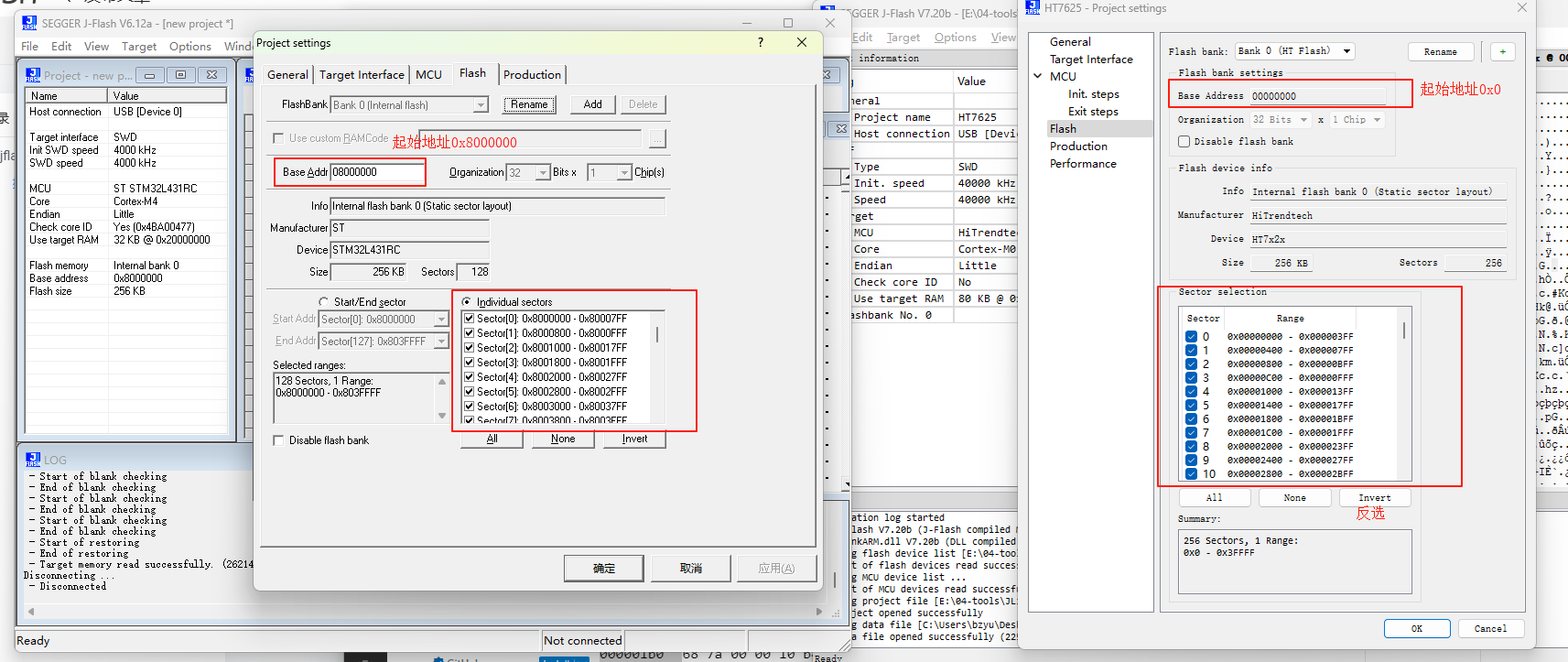
Task: Select the Start/End sector radio button
Action: click(x=323, y=302)
